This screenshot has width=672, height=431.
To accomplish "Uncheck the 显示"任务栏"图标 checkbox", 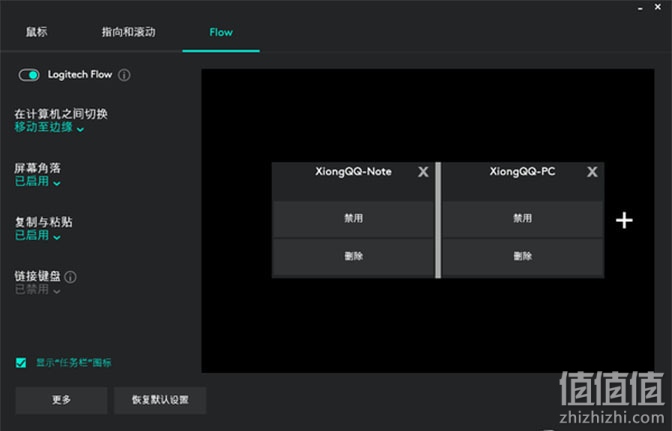I will point(21,362).
